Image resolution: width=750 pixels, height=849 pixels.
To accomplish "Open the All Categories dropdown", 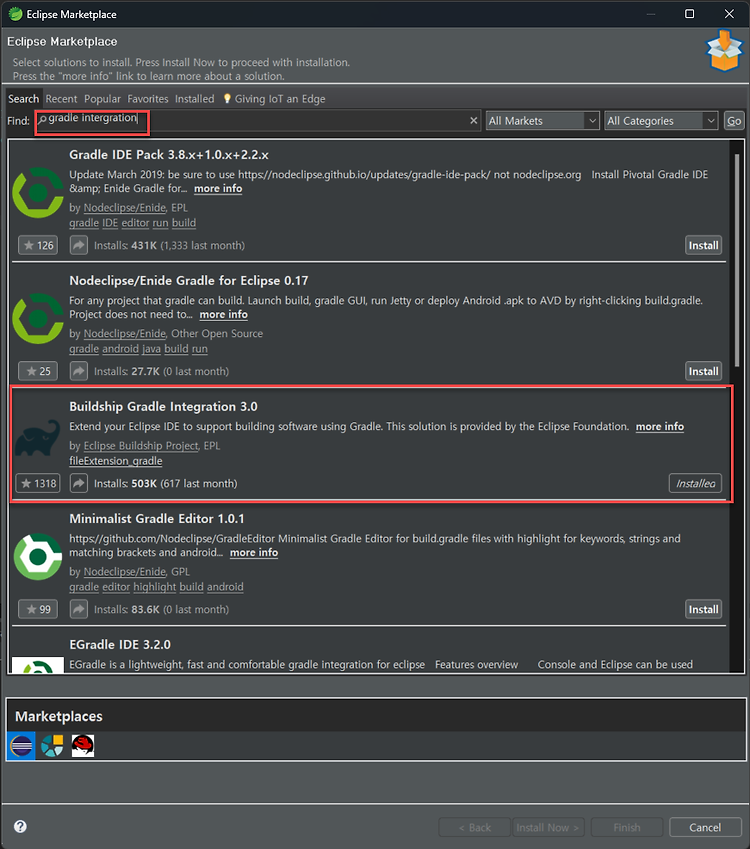I will pyautogui.click(x=661, y=120).
